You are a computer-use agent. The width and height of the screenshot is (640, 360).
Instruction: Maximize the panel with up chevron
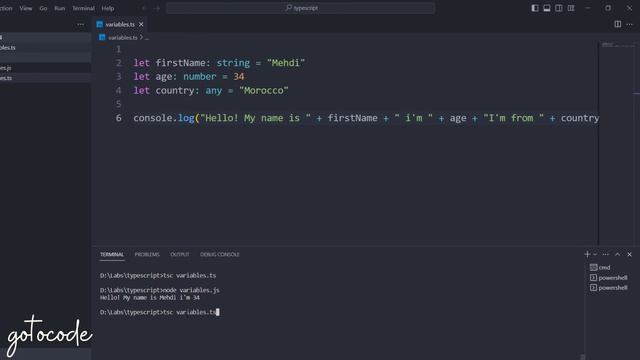tap(618, 254)
